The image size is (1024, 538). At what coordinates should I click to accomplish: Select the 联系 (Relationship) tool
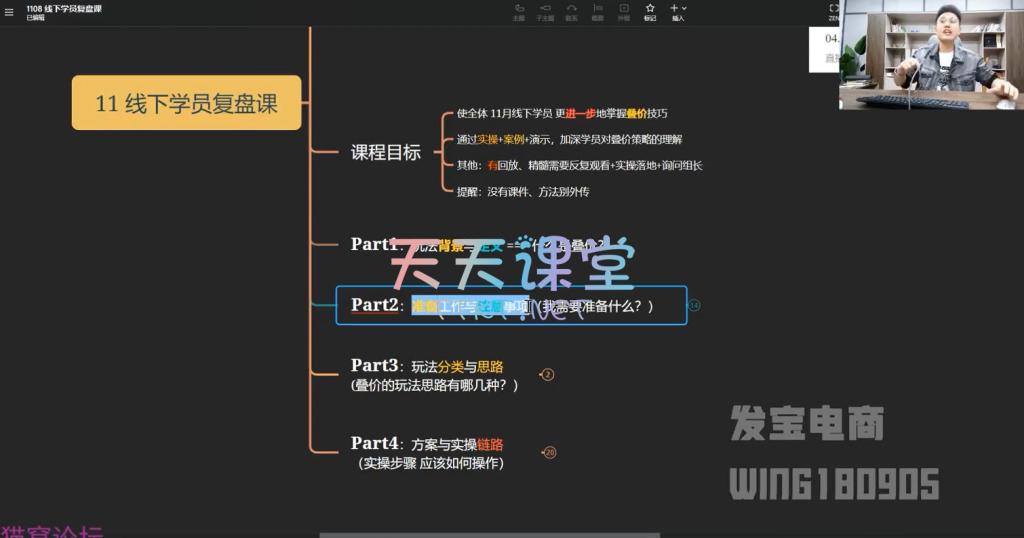tap(571, 11)
